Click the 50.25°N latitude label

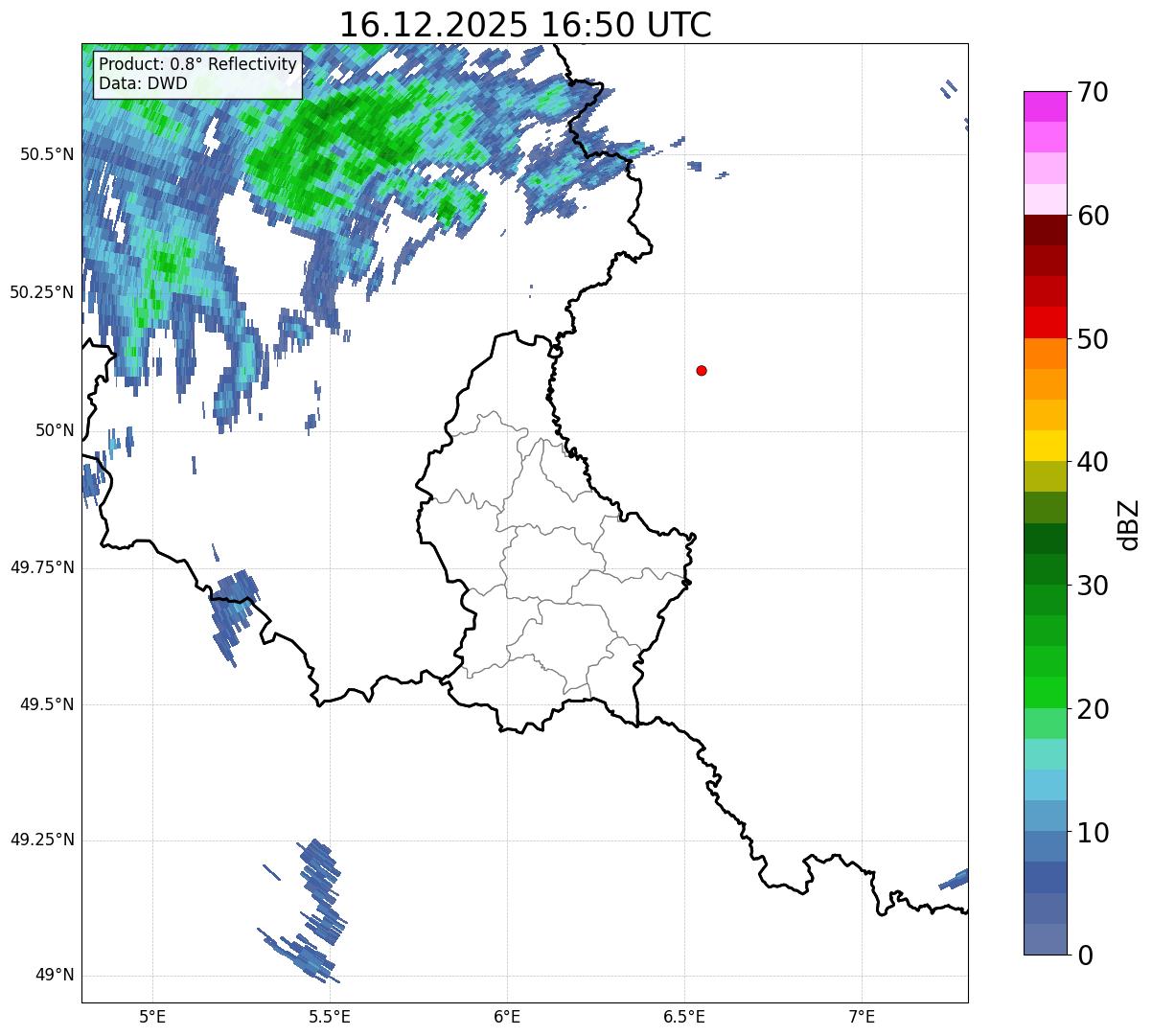pyautogui.click(x=42, y=292)
